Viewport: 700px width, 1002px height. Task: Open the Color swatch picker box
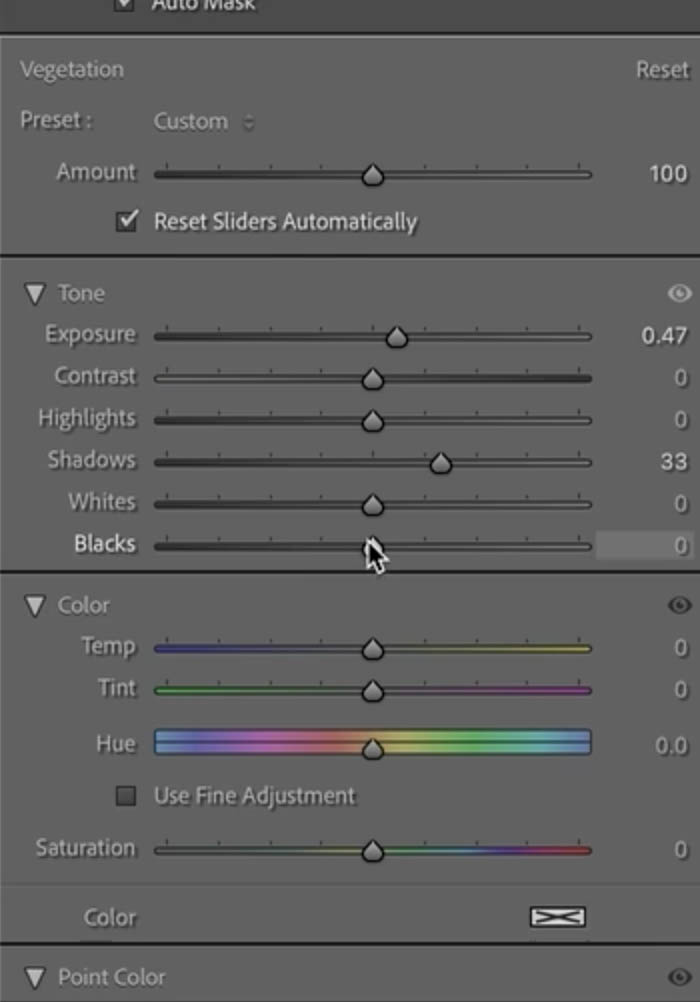tap(557, 917)
